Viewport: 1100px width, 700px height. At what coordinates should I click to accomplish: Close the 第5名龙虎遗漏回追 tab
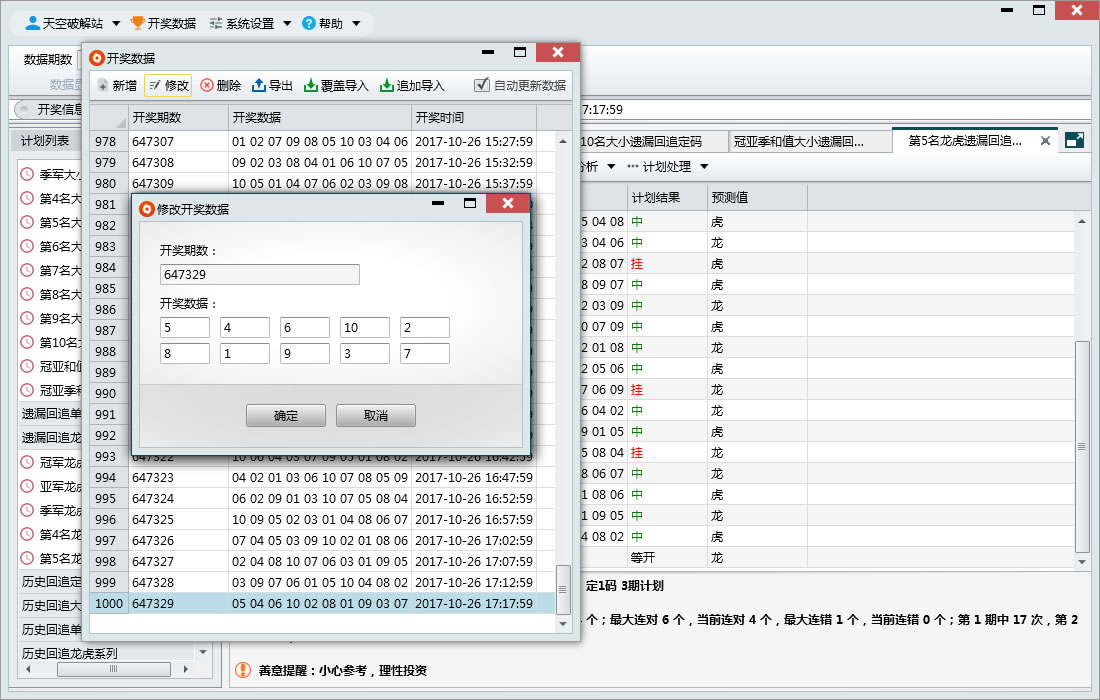(x=1045, y=141)
